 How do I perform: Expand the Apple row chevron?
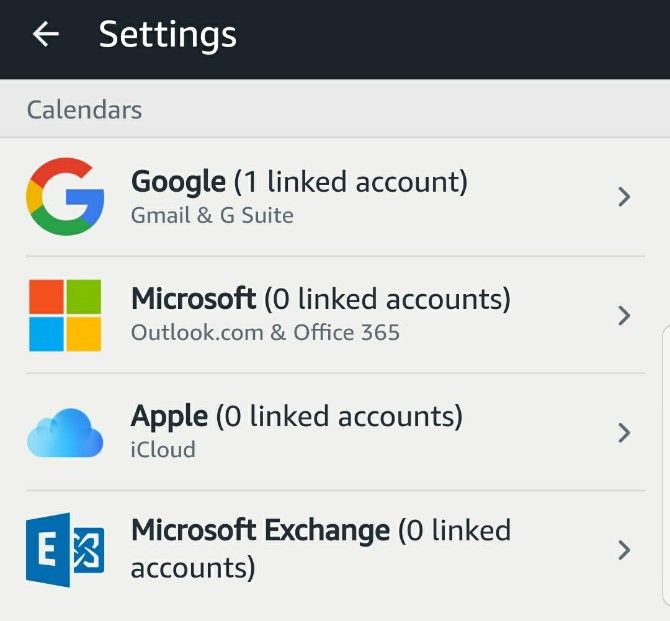pos(624,433)
